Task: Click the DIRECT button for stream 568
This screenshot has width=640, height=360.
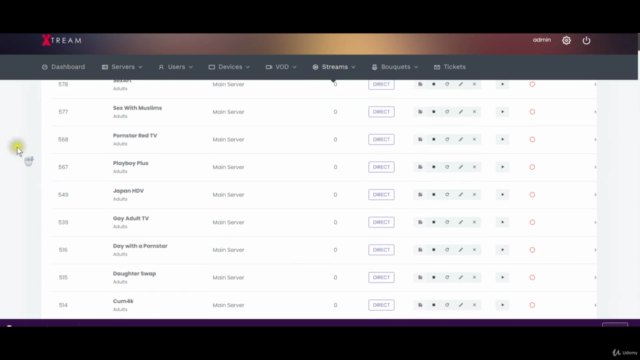Action: click(x=381, y=140)
